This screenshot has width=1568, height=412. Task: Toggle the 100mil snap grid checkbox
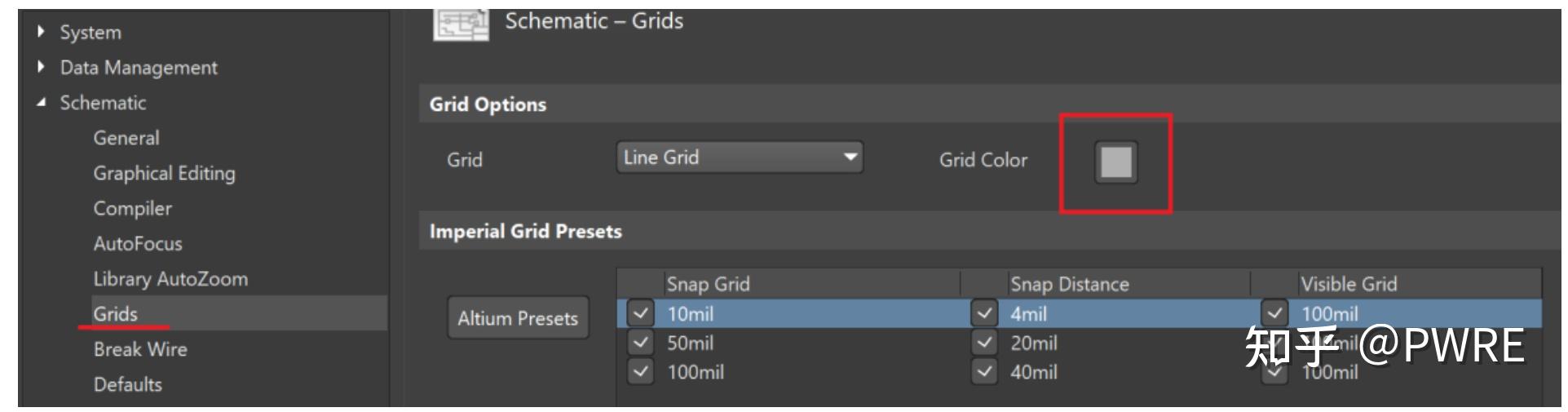tap(641, 373)
